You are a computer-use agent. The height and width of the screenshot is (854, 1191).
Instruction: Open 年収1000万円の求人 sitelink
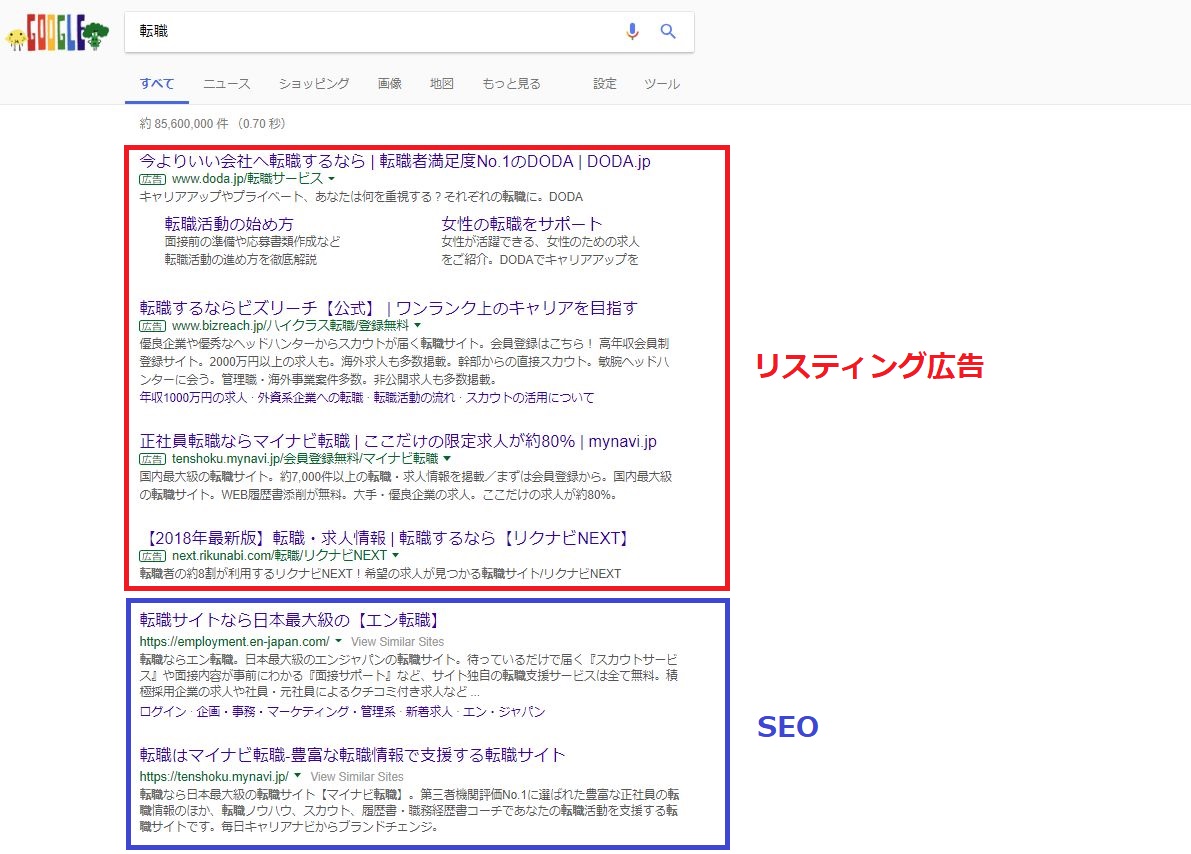coord(193,397)
